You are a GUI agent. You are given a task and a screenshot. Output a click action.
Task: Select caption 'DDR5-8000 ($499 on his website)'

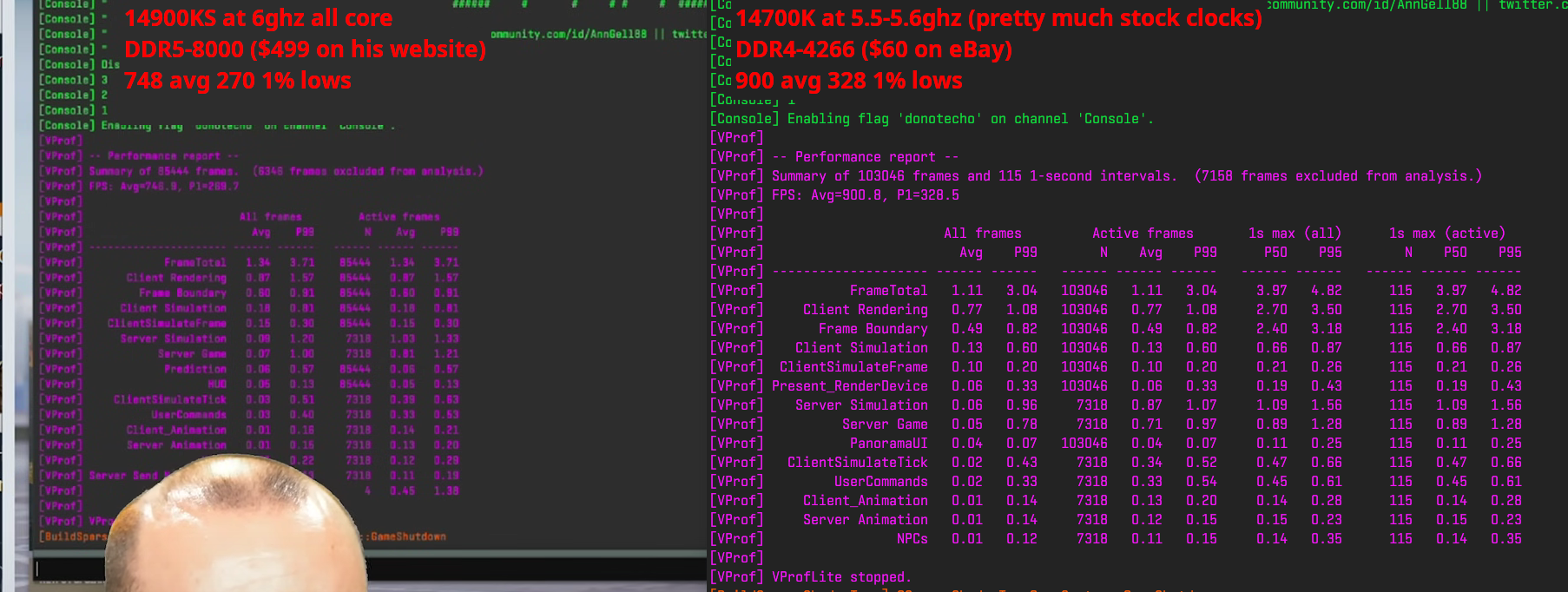[305, 49]
